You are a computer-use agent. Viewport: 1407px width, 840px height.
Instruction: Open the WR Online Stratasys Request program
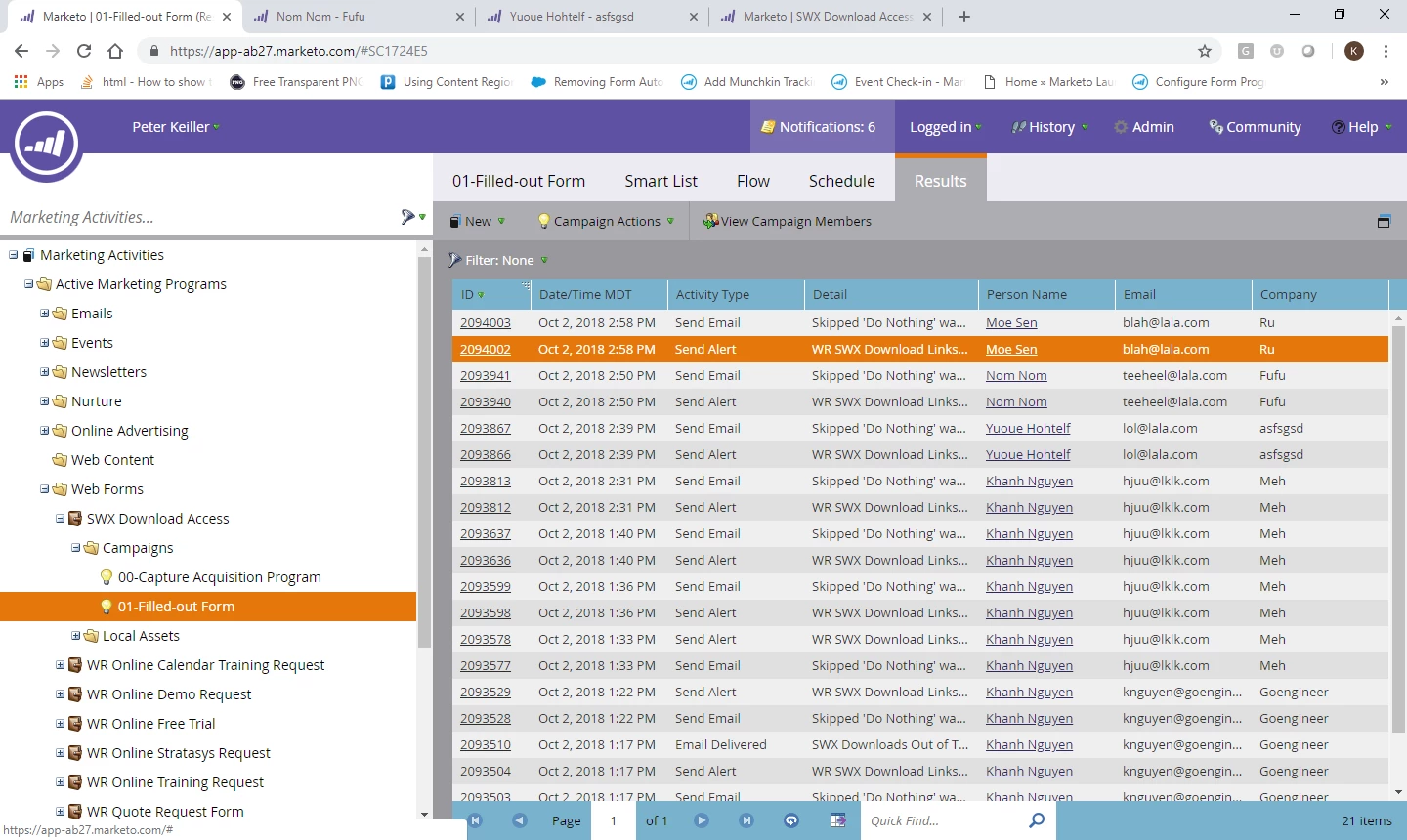(178, 753)
